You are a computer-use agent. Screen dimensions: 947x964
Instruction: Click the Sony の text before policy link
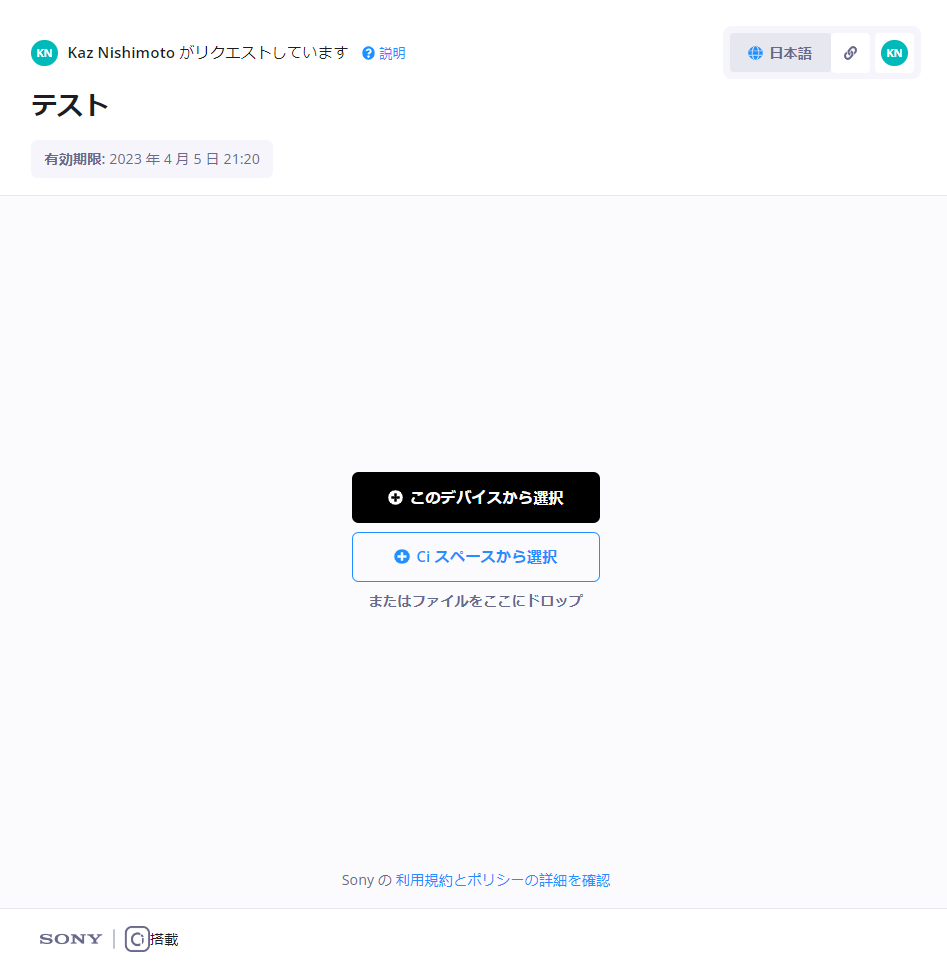(367, 880)
